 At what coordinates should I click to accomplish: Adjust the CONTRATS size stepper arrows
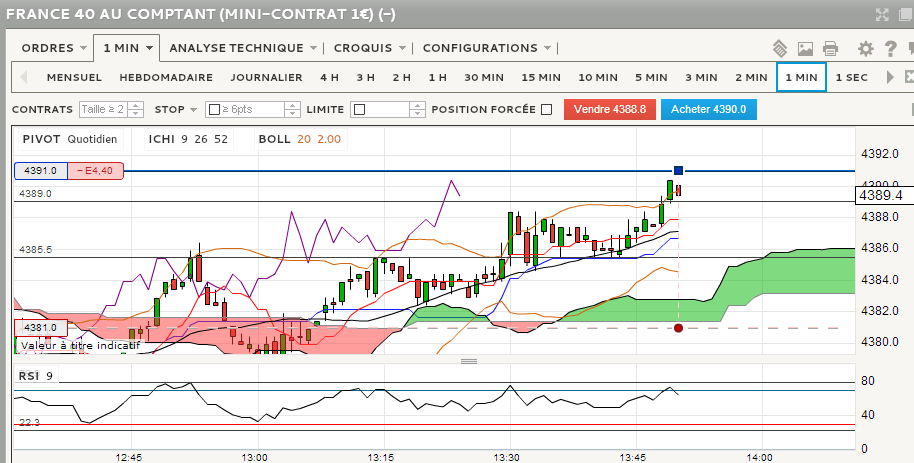click(135, 110)
